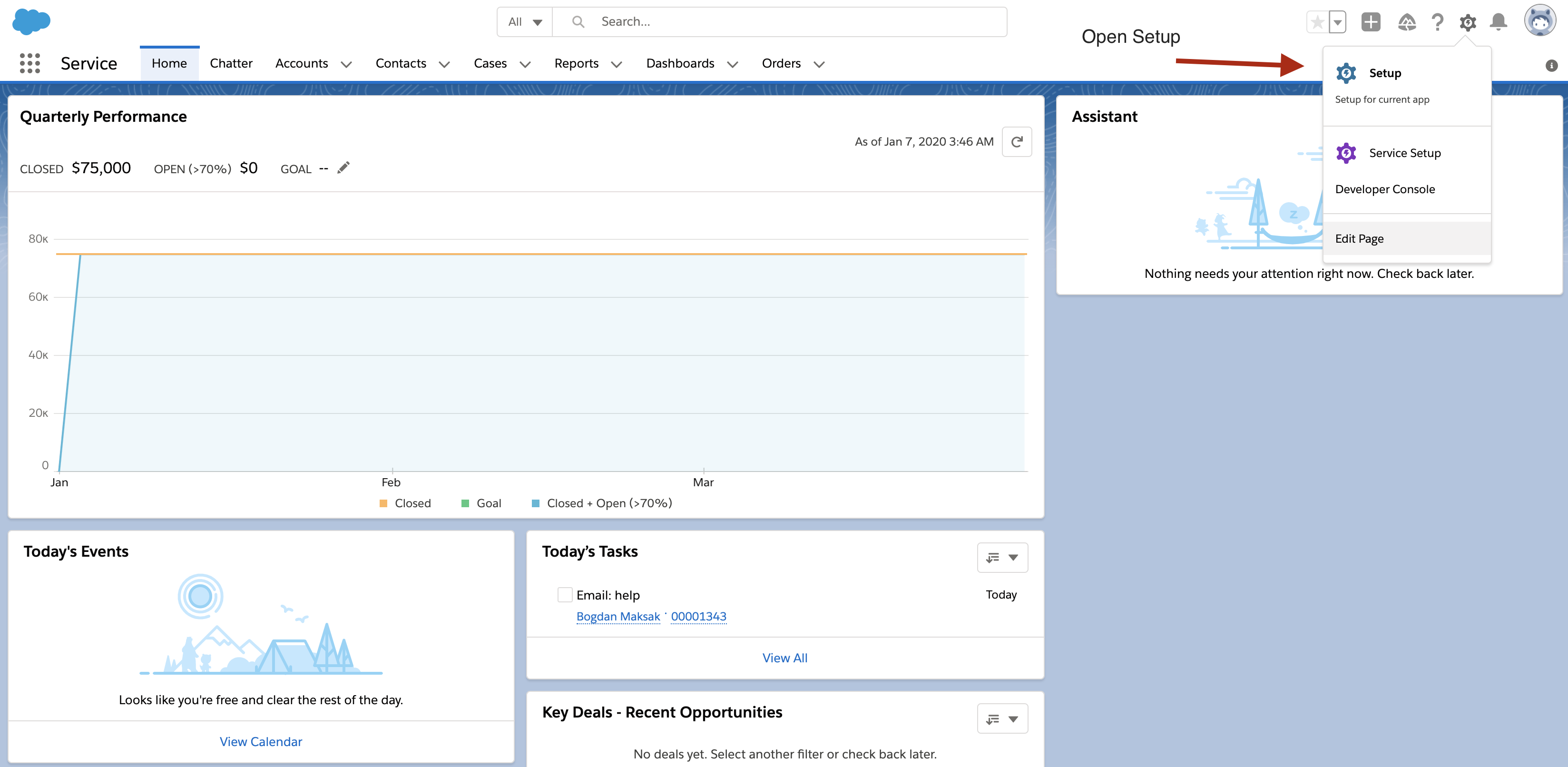1568x767 pixels.
Task: Check the Email: help task checkbox
Action: (x=565, y=595)
